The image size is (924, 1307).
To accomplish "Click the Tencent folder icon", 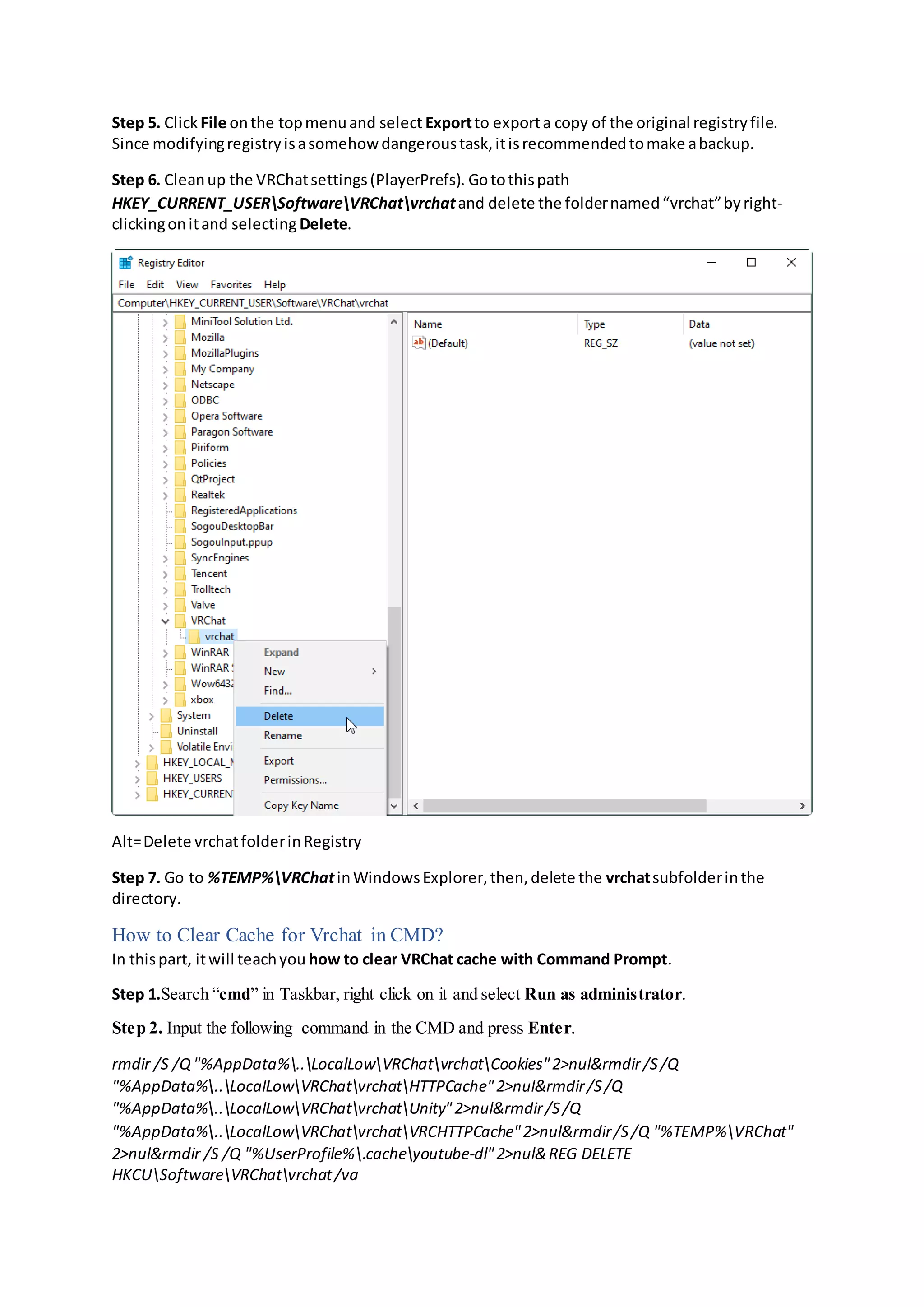I will (x=180, y=573).
